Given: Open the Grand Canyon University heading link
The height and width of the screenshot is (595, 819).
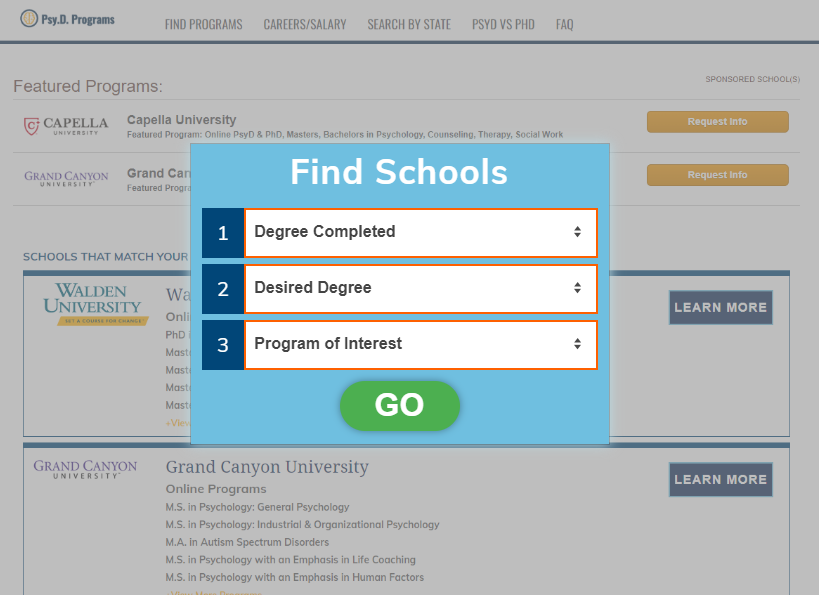Looking at the screenshot, I should [267, 467].
